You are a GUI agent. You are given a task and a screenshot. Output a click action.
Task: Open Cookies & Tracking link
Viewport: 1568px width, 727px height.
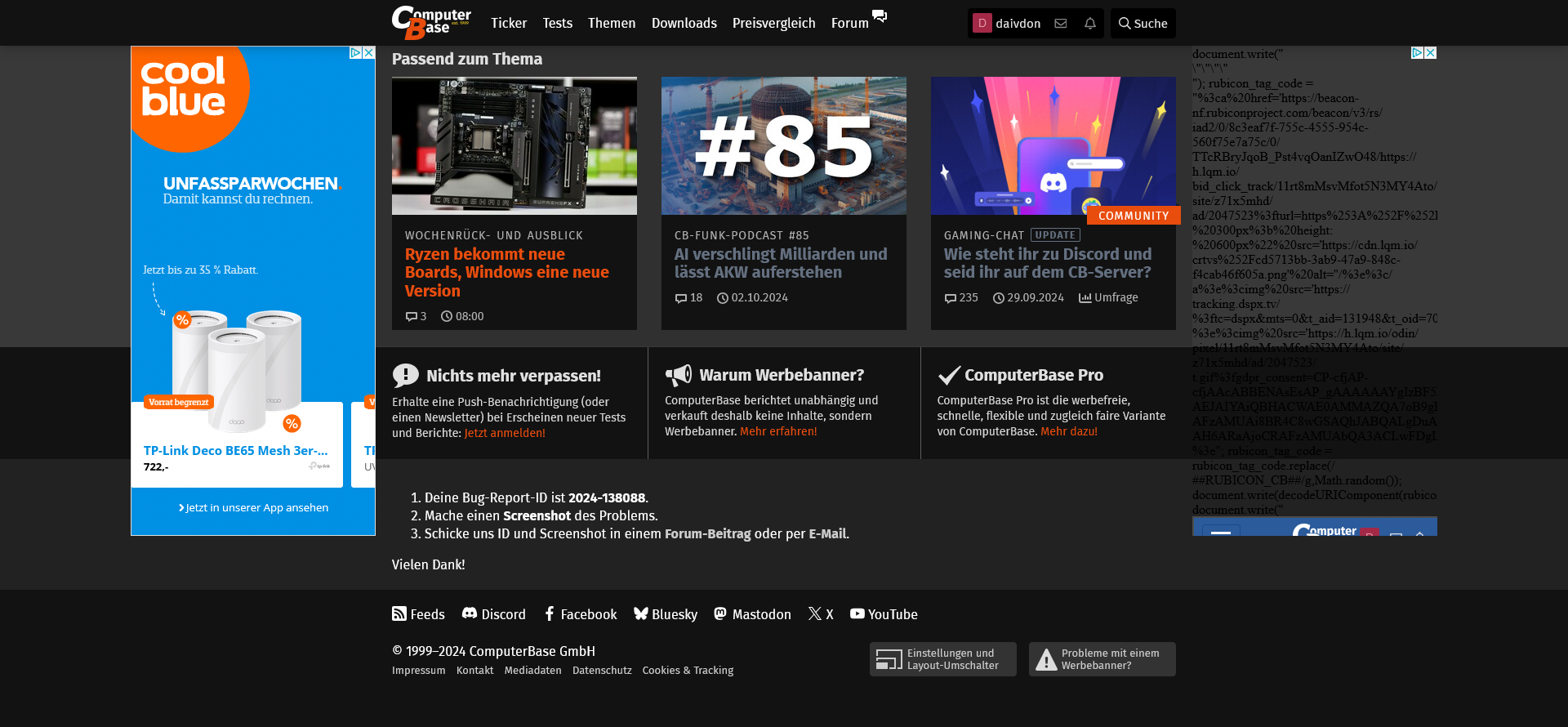688,671
